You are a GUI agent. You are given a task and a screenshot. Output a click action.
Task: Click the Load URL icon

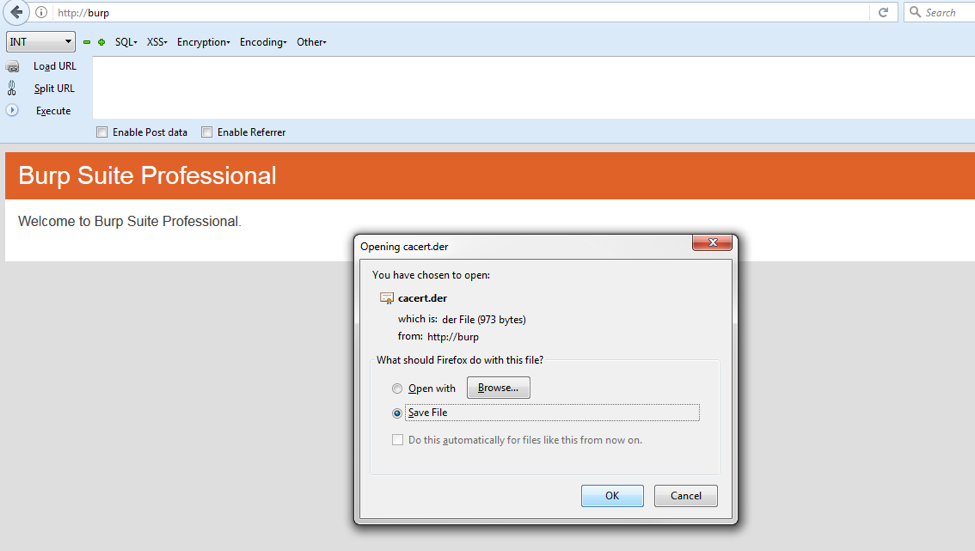(12, 67)
